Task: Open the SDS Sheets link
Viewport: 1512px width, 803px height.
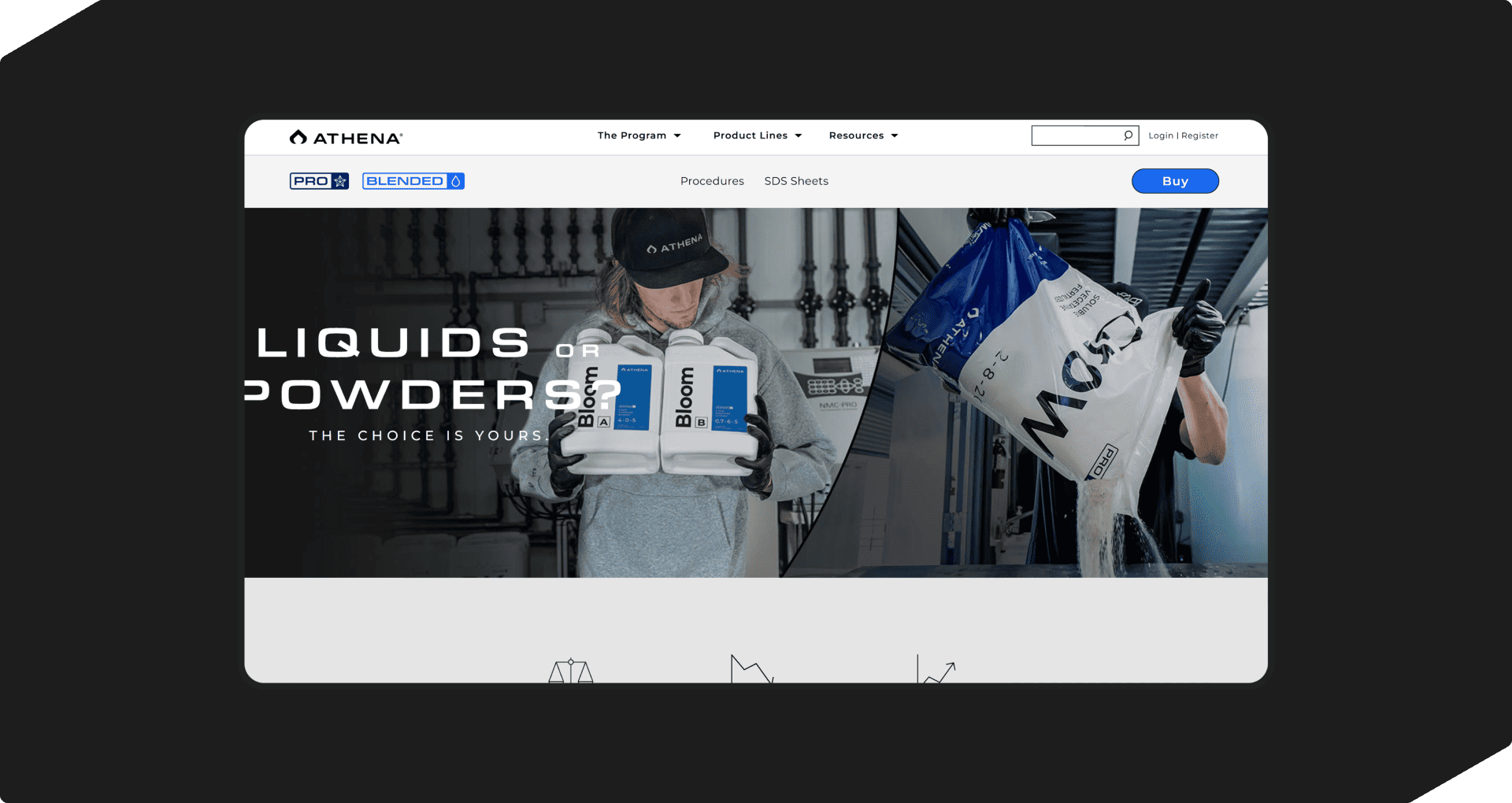Action: click(796, 181)
